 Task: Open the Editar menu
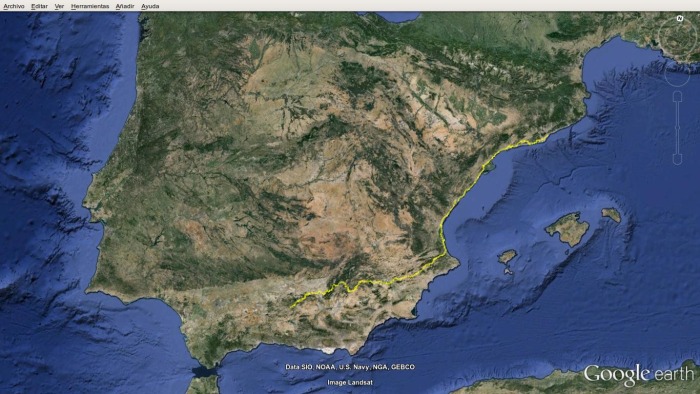[x=39, y=6]
